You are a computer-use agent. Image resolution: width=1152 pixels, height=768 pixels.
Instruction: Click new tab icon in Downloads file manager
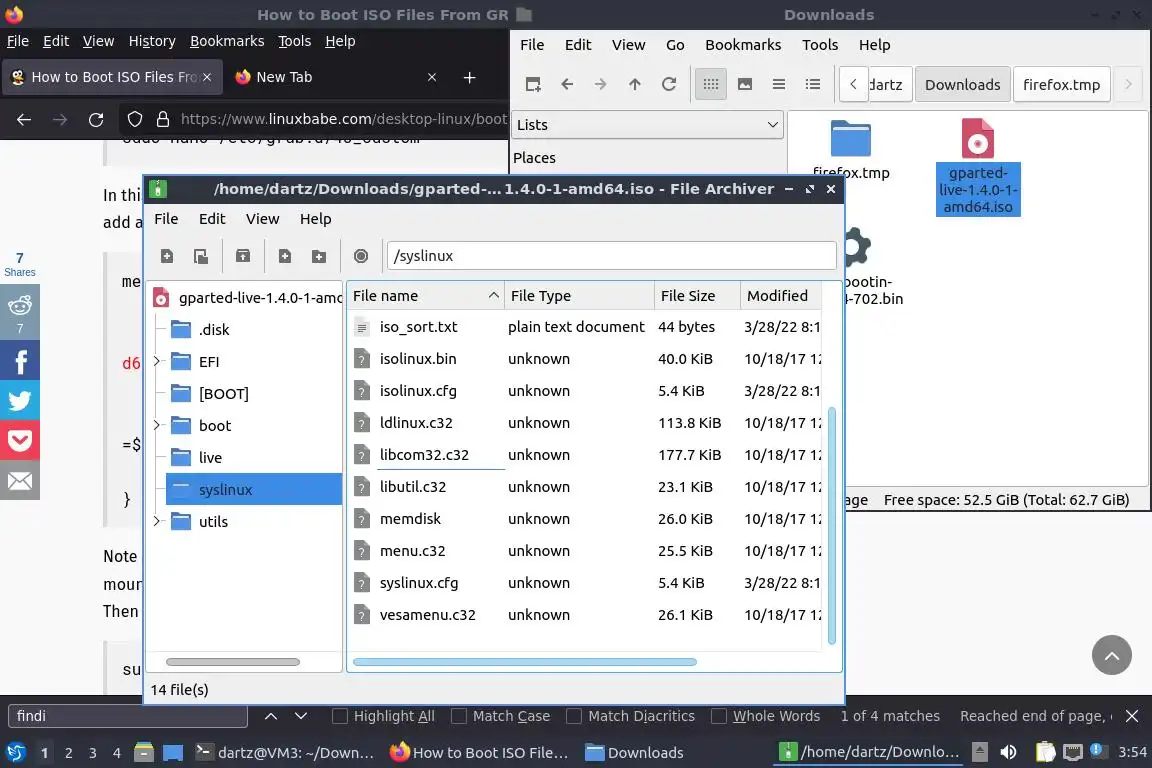click(533, 84)
